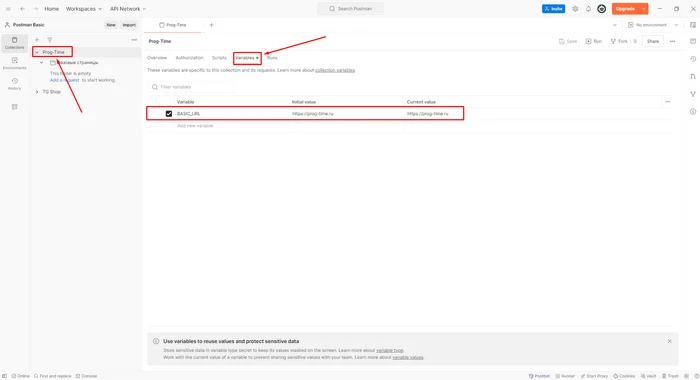Click the plus icon to open new tab
The image size is (700, 380).
pyautogui.click(x=212, y=25)
